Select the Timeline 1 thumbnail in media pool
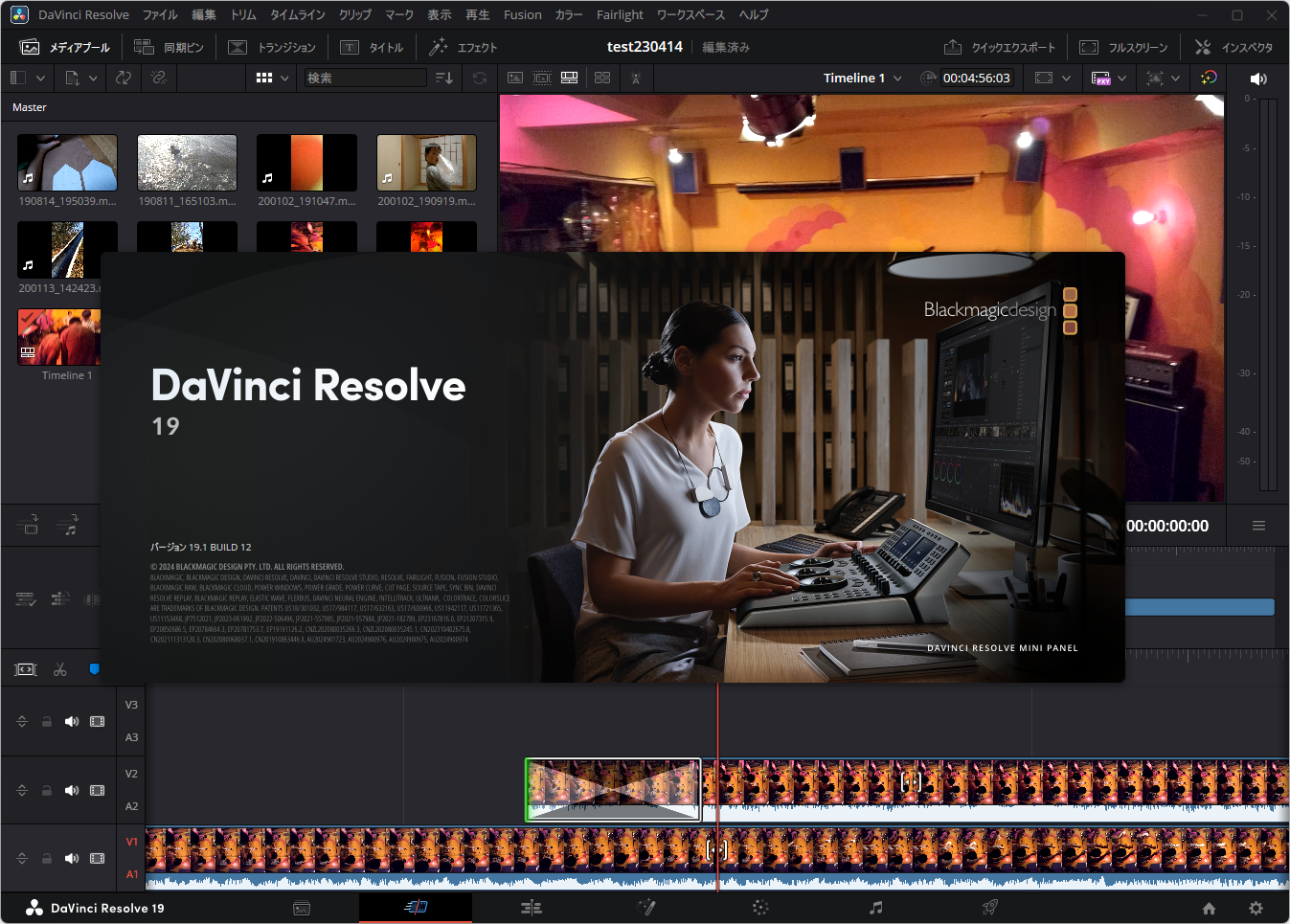 tap(58, 337)
